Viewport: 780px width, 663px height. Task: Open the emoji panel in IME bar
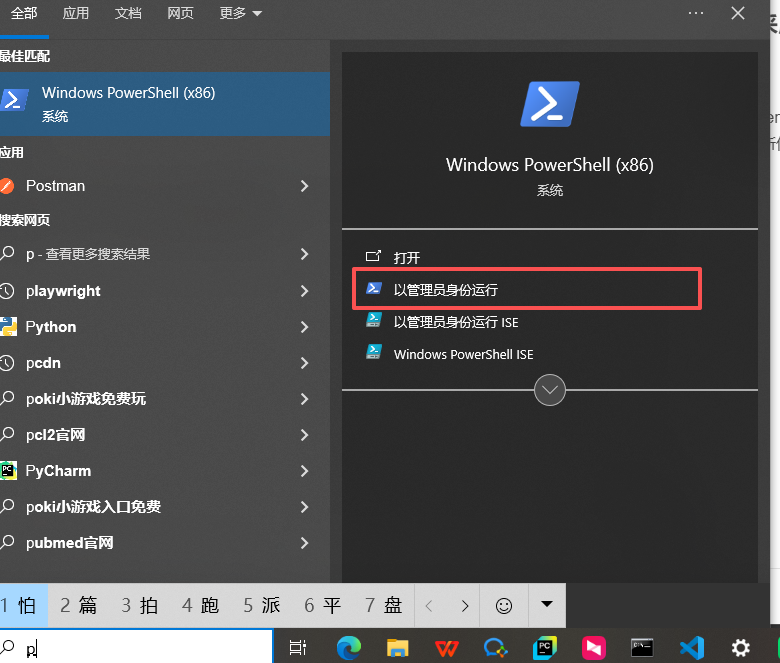(503, 605)
